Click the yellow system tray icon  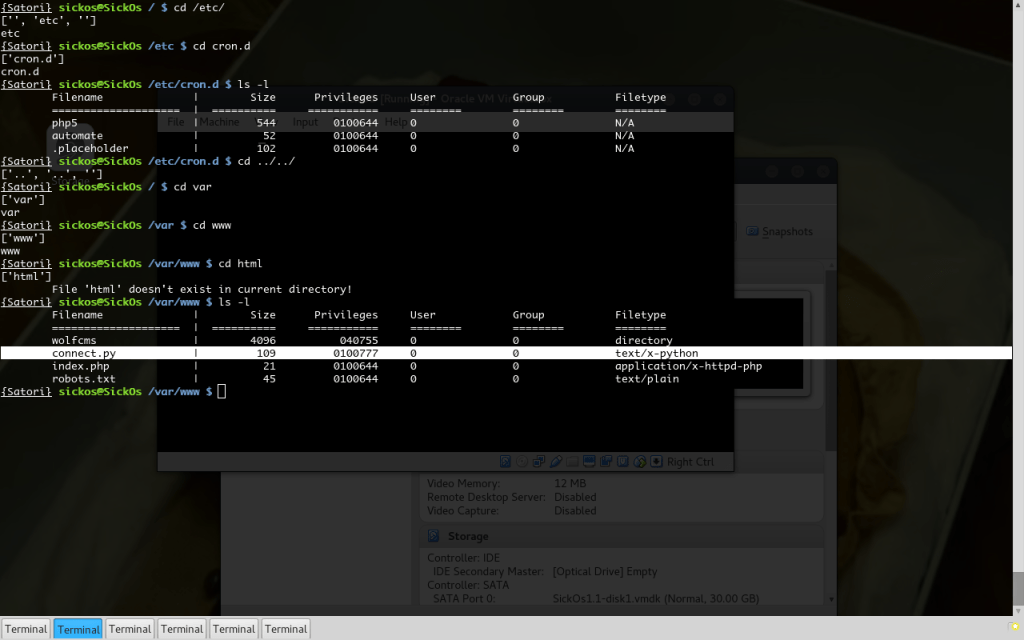point(1014,628)
